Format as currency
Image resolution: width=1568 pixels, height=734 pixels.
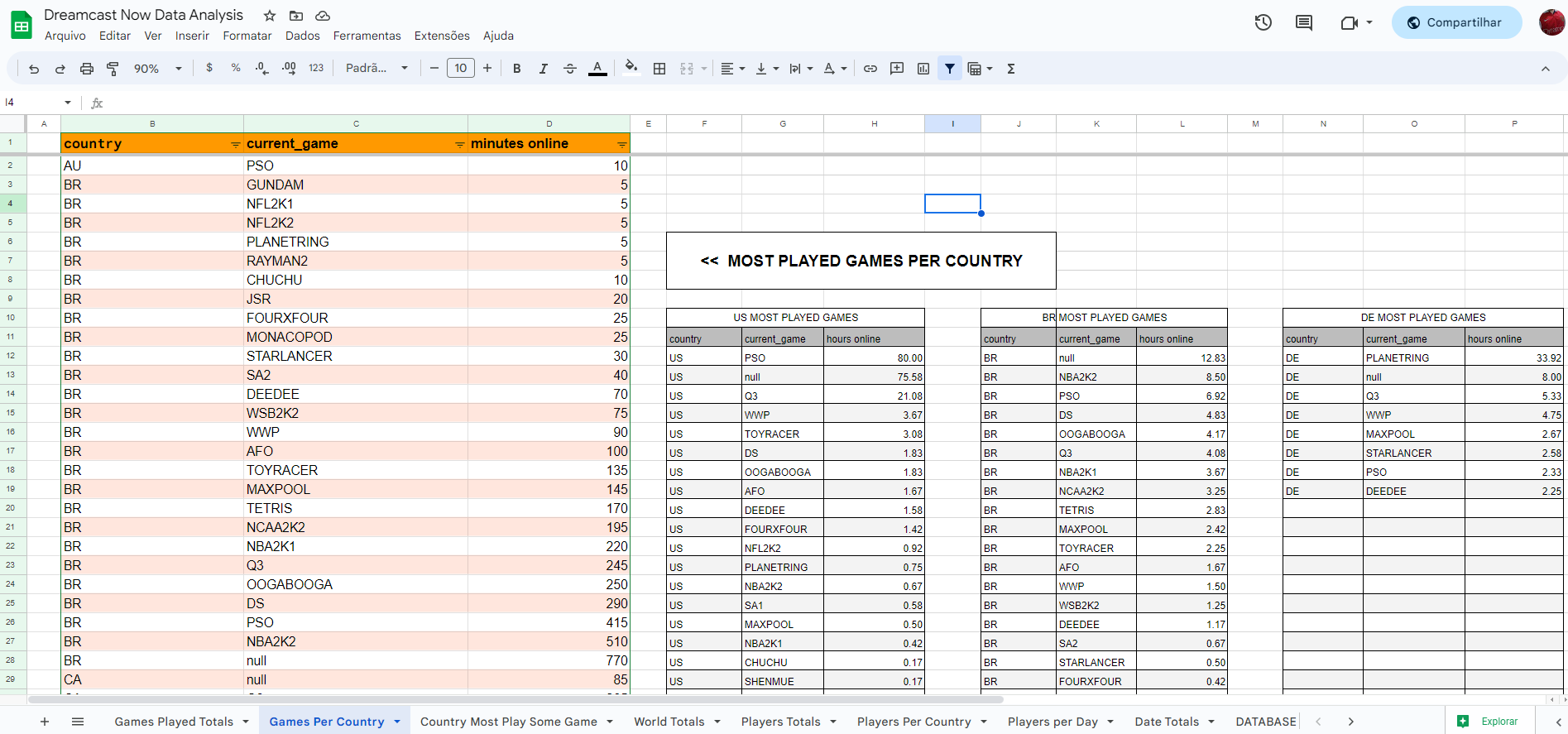209,69
